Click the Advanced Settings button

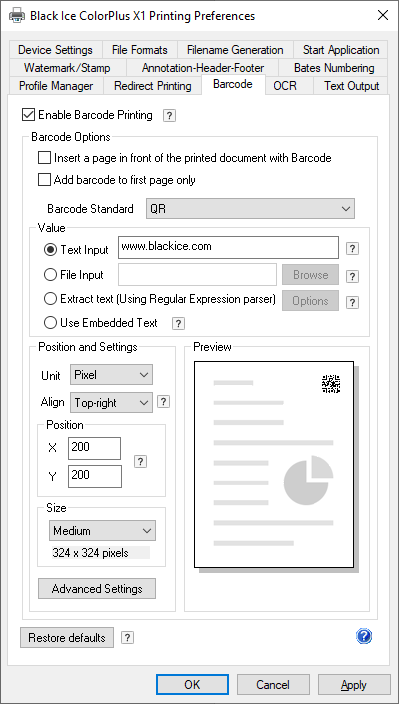97,589
